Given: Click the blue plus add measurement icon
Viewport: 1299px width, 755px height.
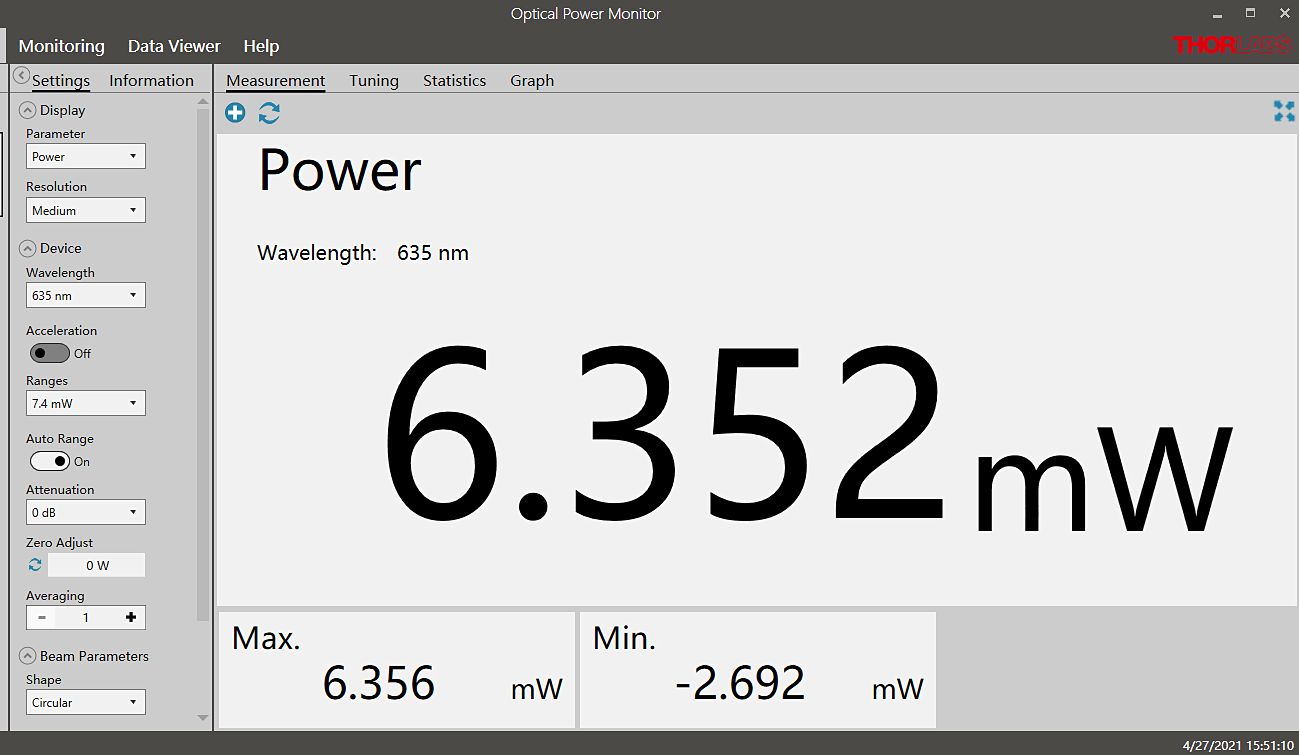Looking at the screenshot, I should click(235, 113).
